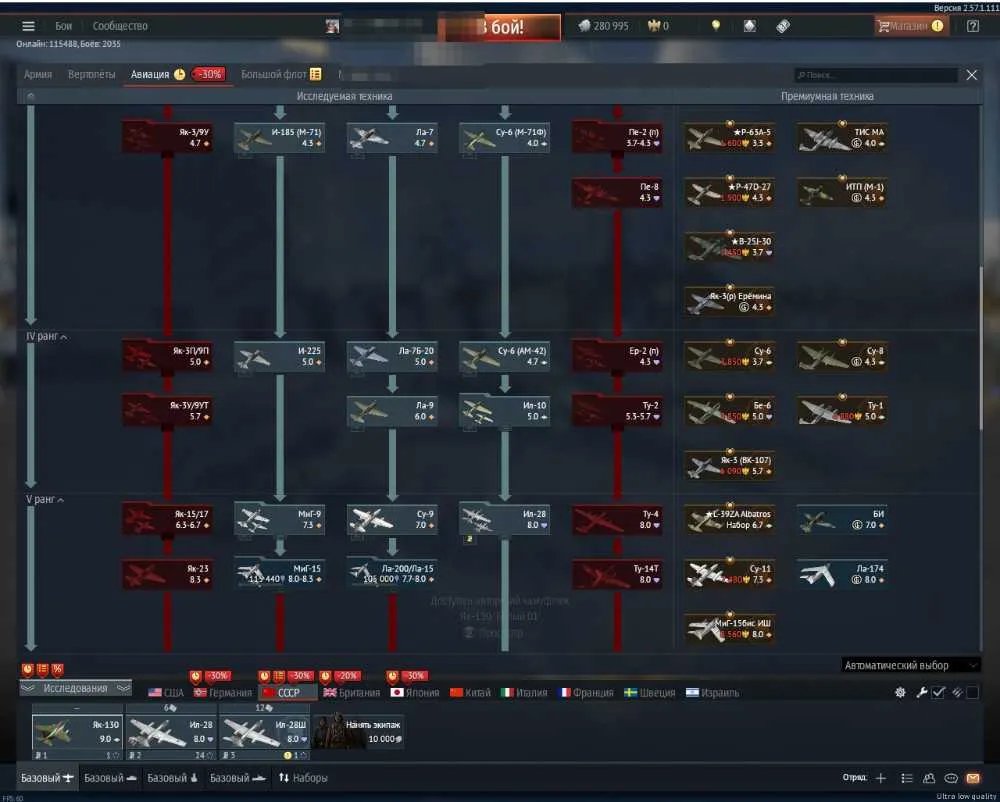Click the В бой! battle button
The height and width of the screenshot is (802, 1000).
[499, 27]
